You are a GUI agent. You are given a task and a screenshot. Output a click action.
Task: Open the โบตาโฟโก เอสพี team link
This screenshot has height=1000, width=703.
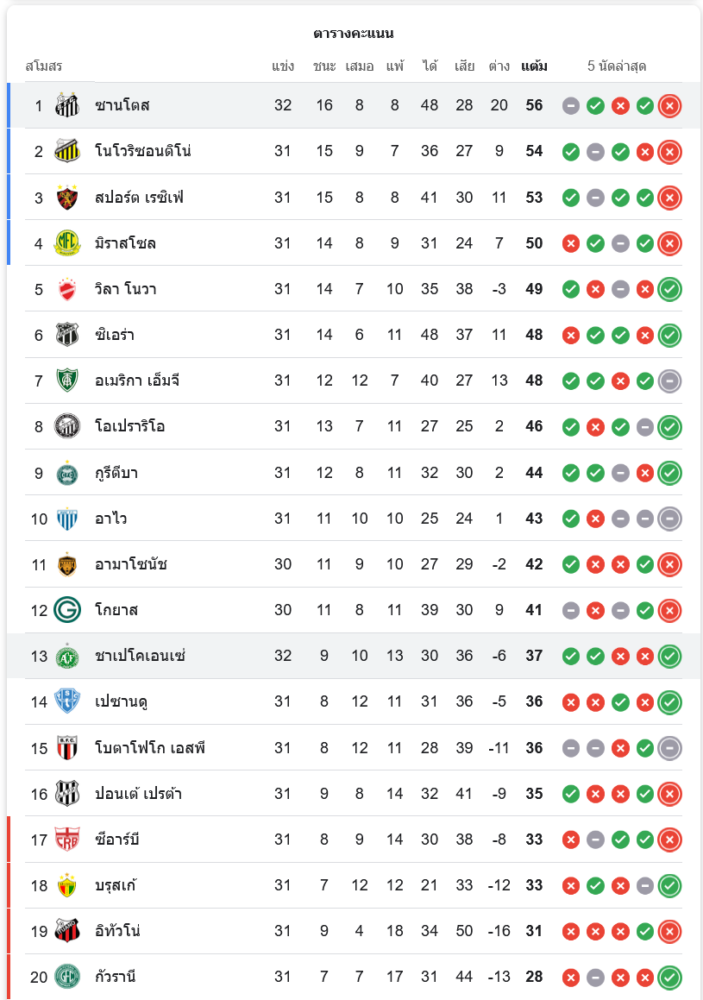pyautogui.click(x=150, y=748)
